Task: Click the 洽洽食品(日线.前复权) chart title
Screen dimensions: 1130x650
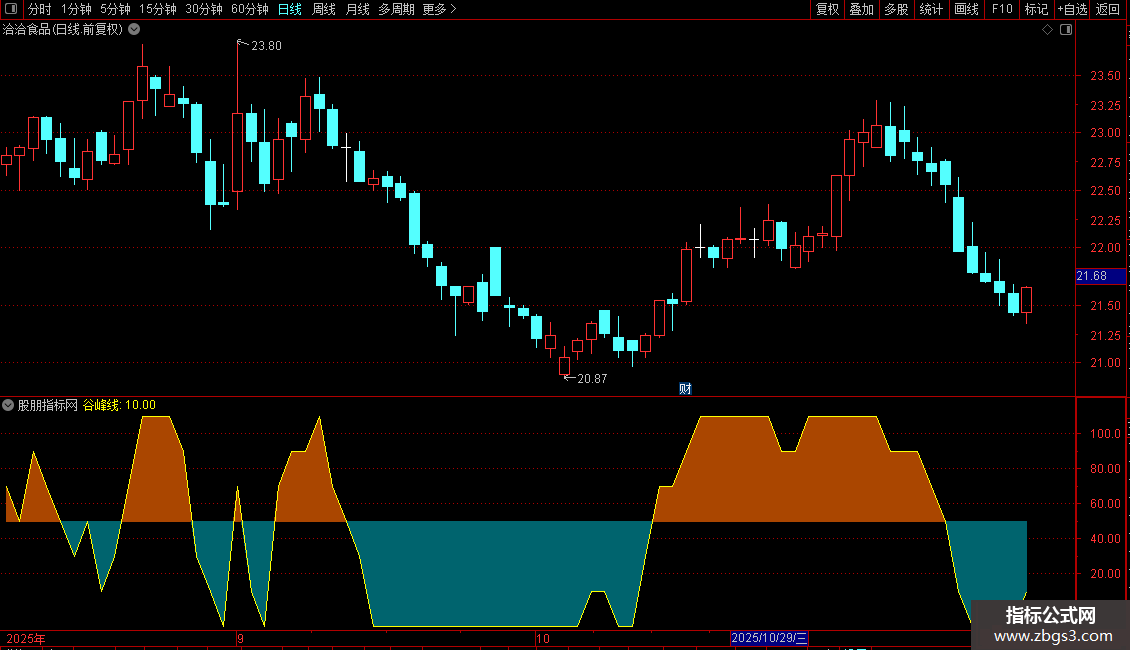Action: tap(63, 30)
